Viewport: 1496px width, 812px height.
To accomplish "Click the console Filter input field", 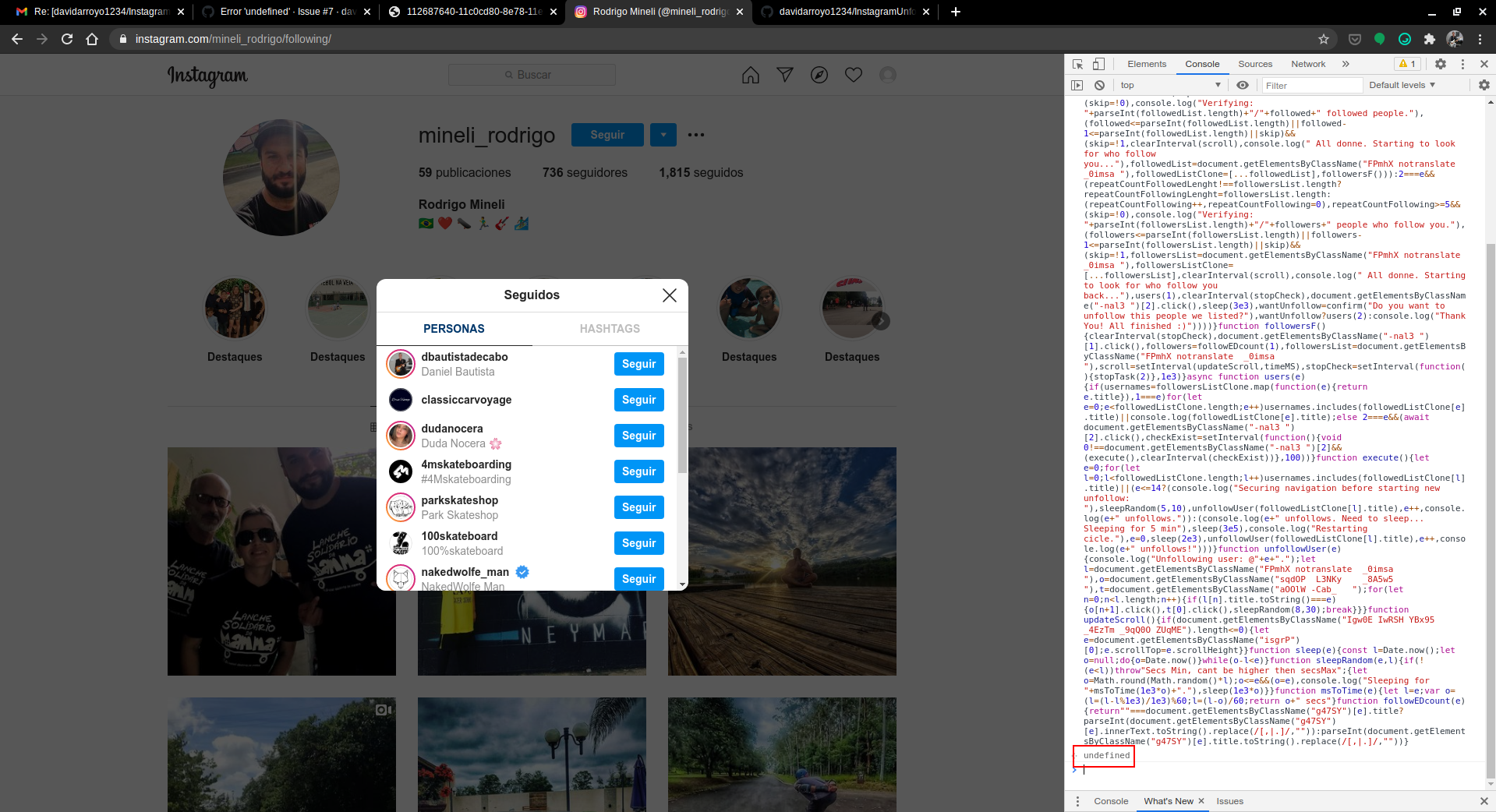I will pyautogui.click(x=1312, y=85).
